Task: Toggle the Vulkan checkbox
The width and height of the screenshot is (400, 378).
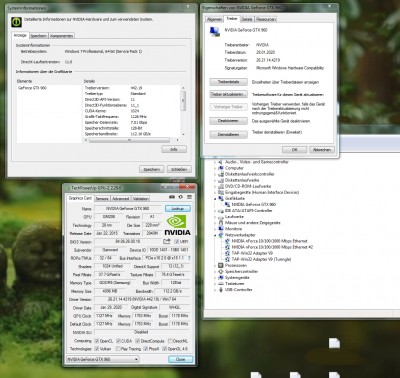Action: pos(97,349)
